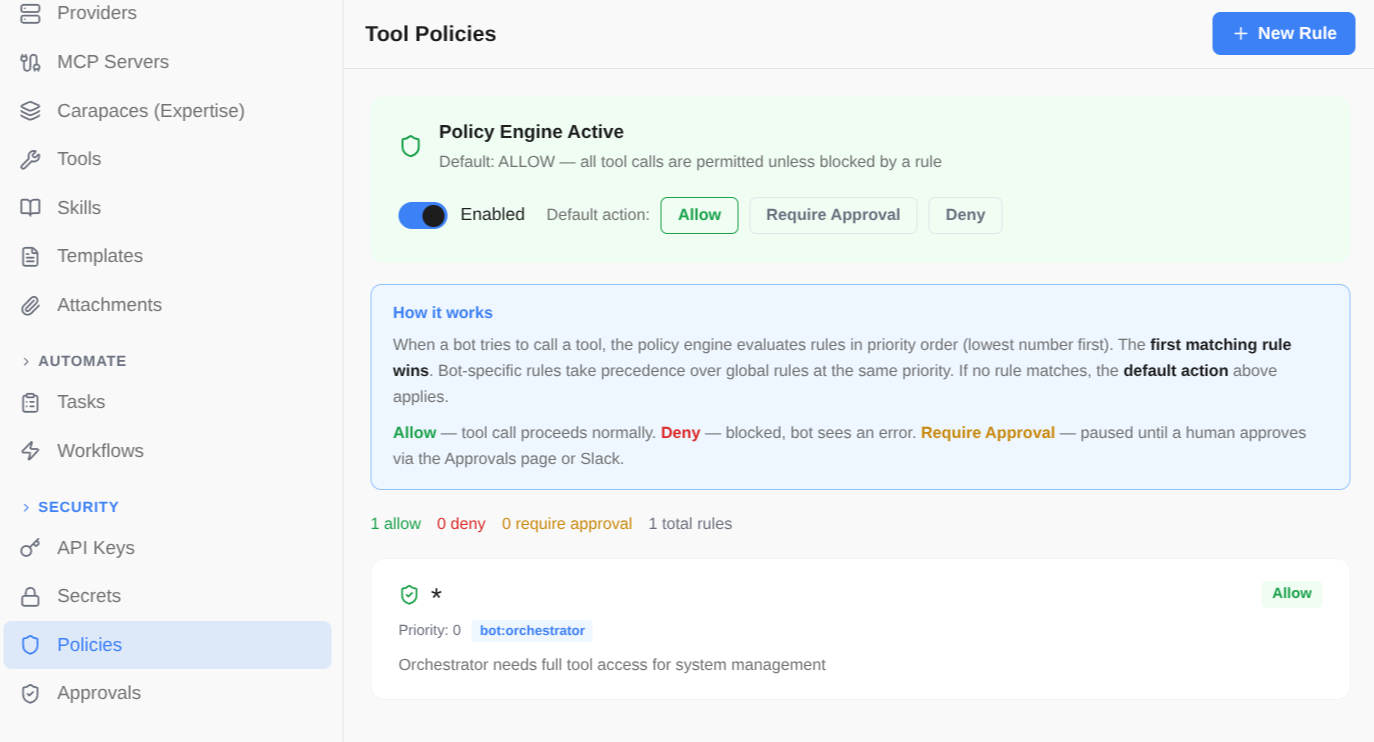Click the Tools wrench icon in sidebar
Image resolution: width=1374 pixels, height=742 pixels.
pyautogui.click(x=29, y=158)
